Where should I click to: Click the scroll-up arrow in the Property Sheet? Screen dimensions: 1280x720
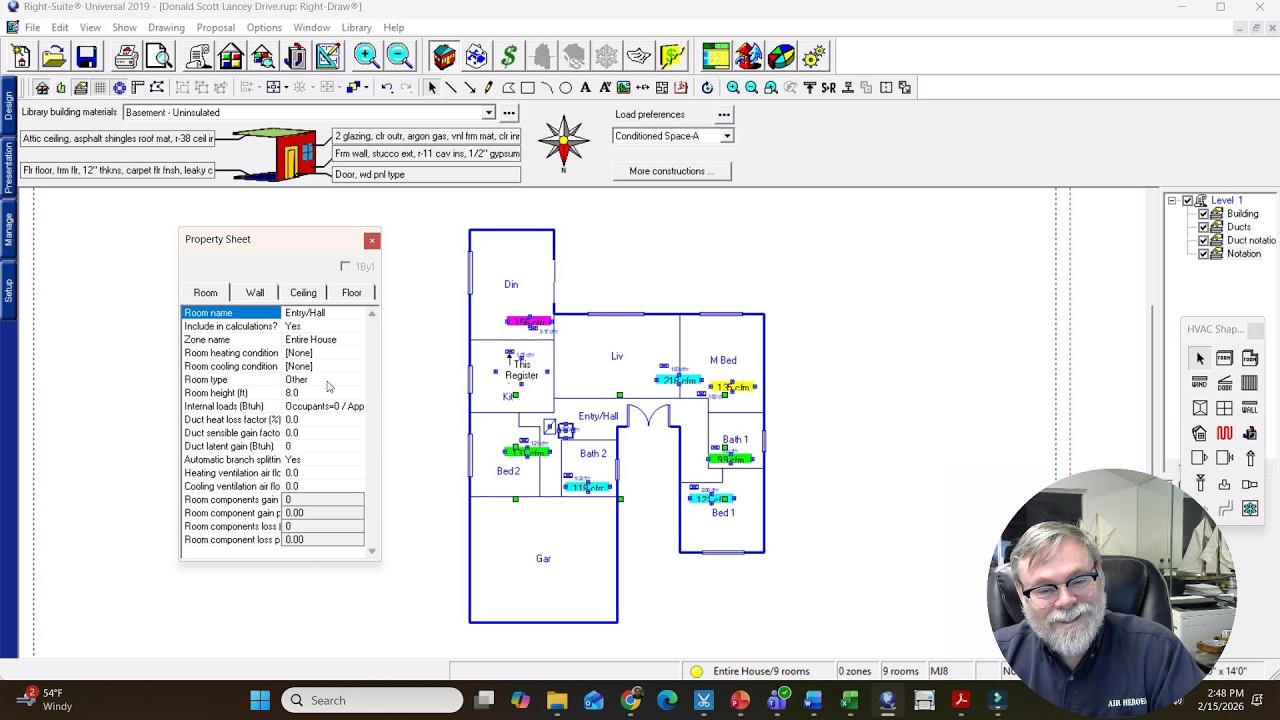[372, 314]
